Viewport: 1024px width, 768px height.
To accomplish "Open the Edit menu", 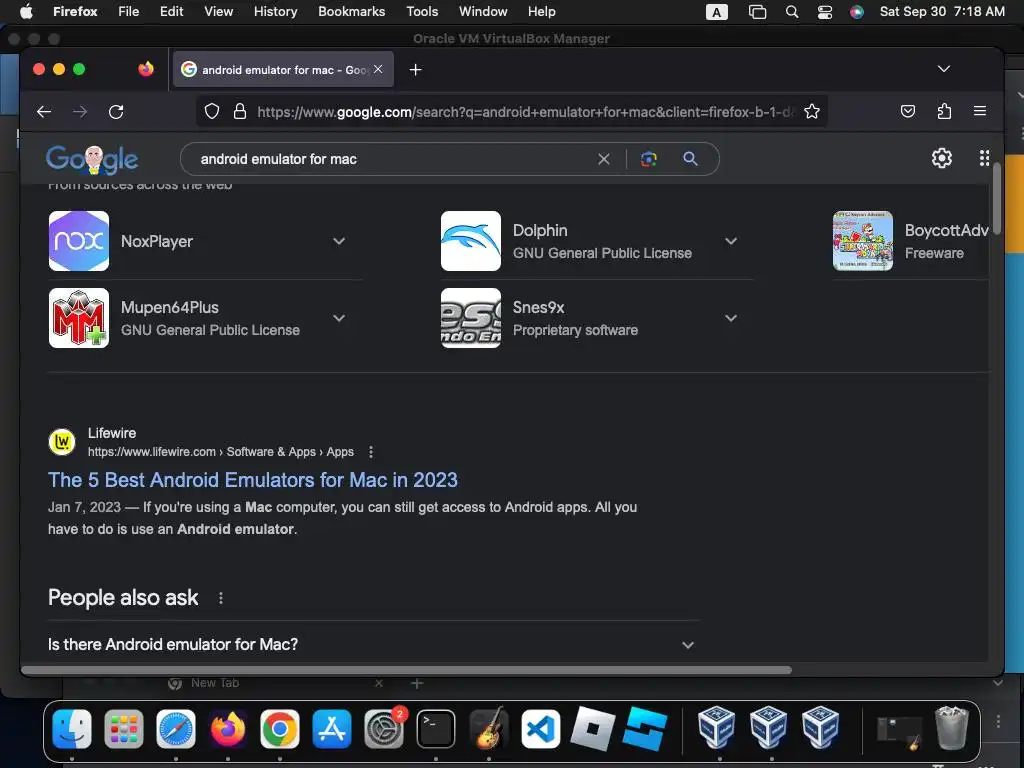I will [172, 11].
